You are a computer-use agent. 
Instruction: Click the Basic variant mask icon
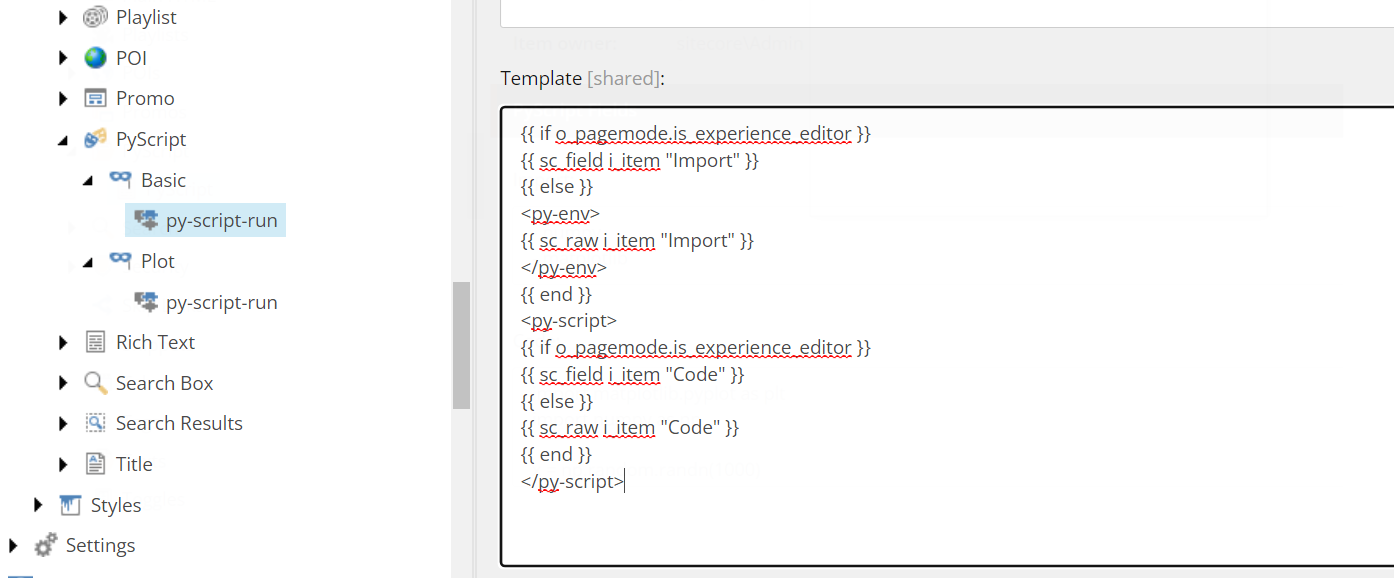click(x=120, y=180)
